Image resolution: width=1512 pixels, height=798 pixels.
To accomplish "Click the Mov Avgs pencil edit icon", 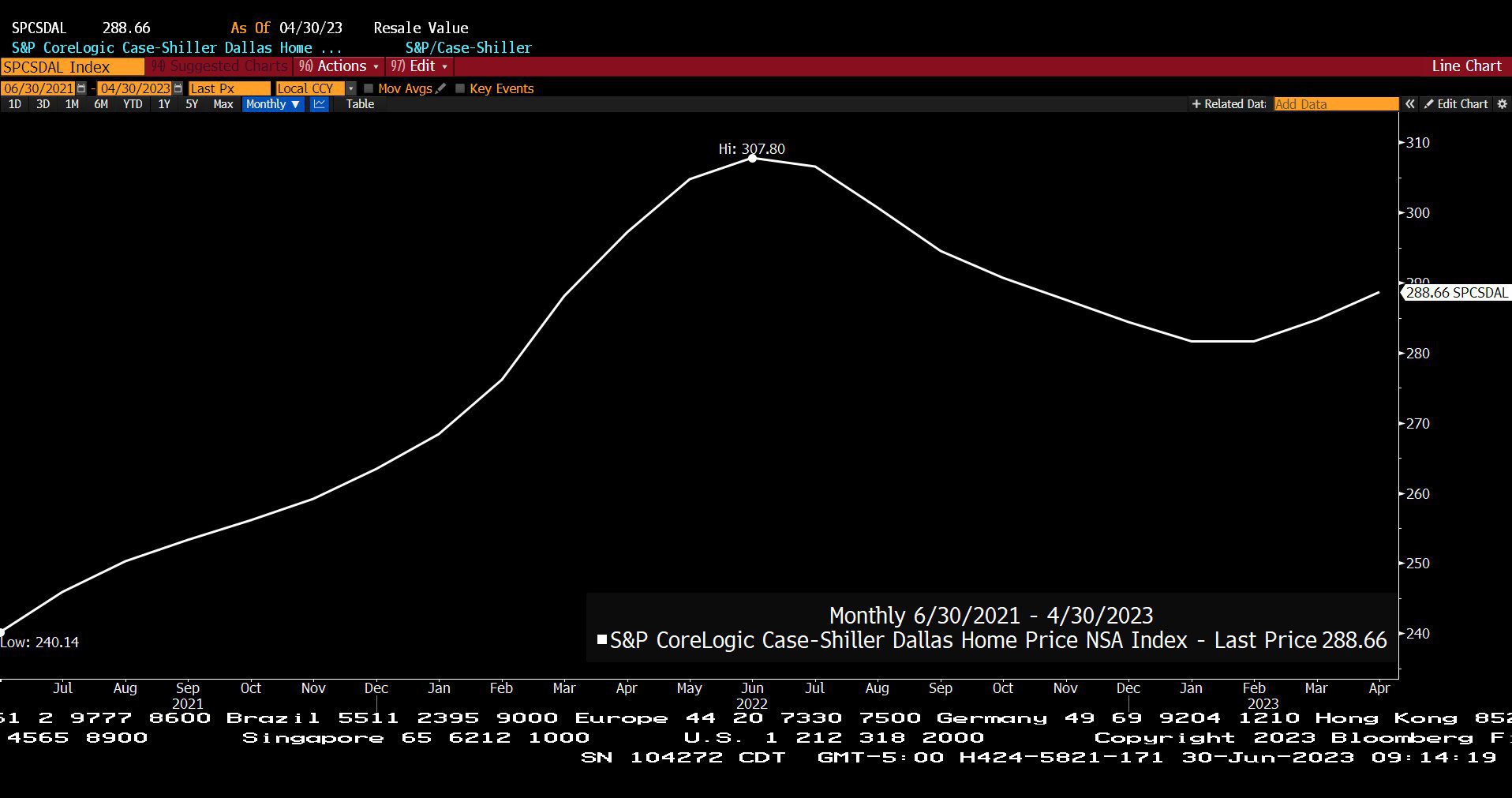I will [x=440, y=88].
